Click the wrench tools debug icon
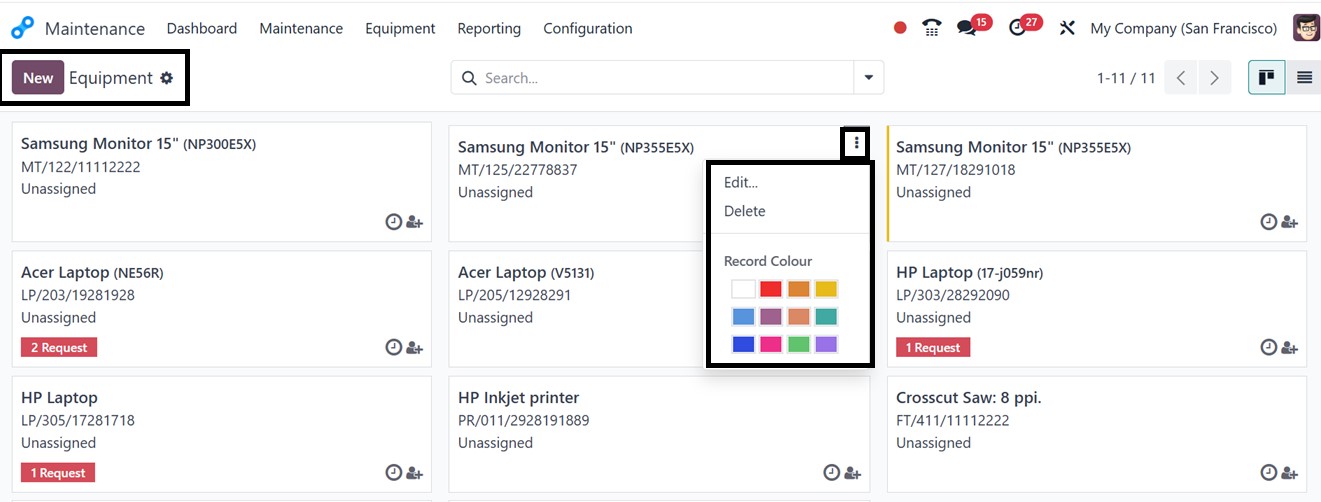 [x=1067, y=28]
